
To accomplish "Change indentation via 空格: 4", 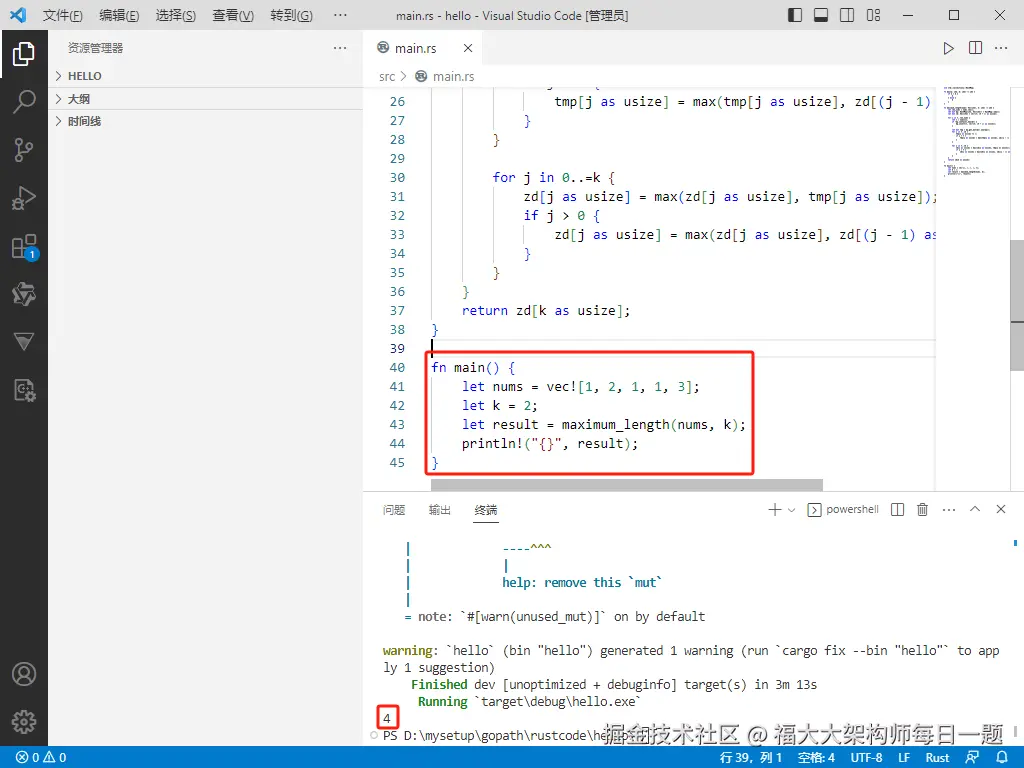I will click(816, 758).
